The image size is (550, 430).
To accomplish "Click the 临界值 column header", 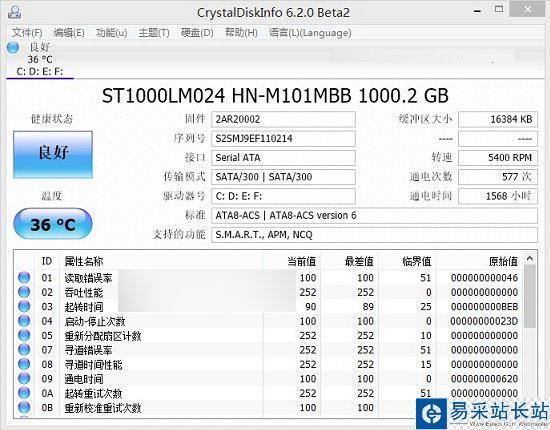I will click(417, 261).
